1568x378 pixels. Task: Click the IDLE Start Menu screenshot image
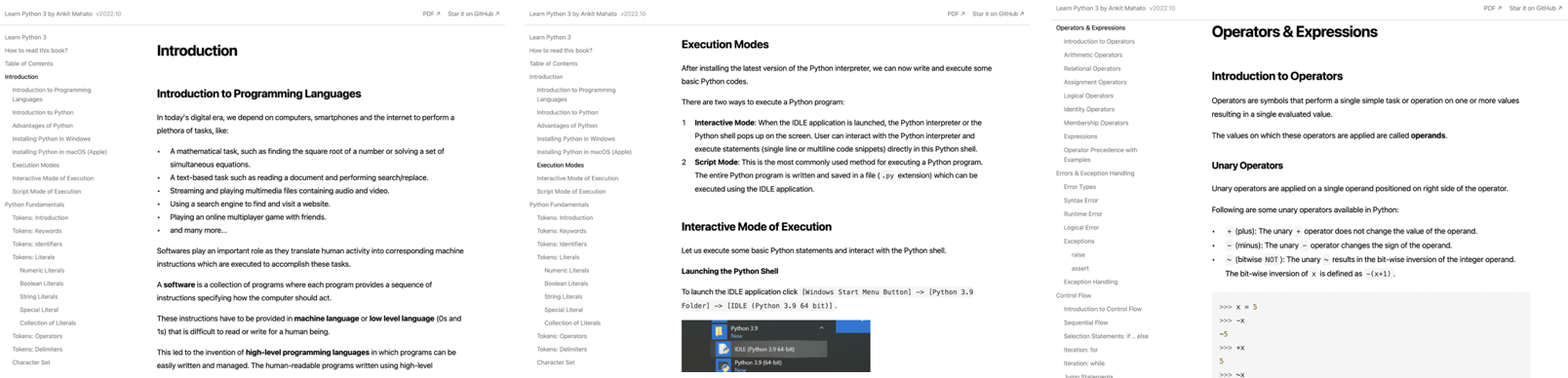(x=775, y=346)
